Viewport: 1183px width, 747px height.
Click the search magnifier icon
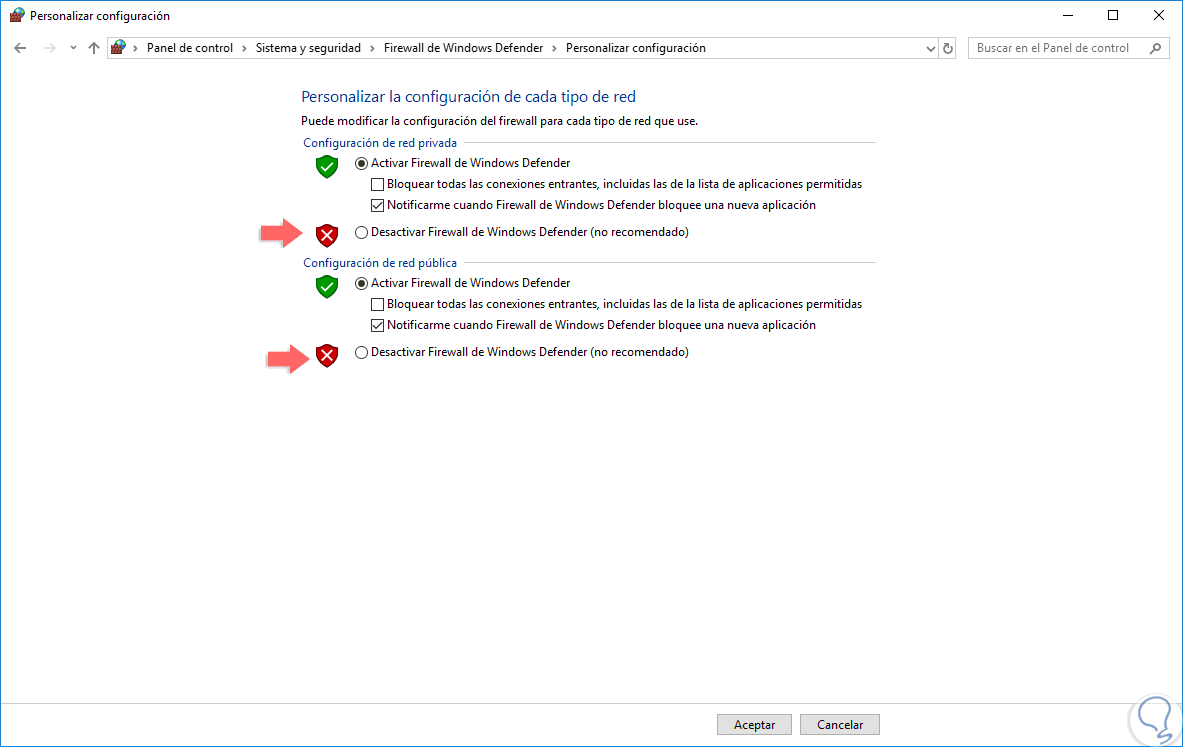pyautogui.click(x=1155, y=48)
